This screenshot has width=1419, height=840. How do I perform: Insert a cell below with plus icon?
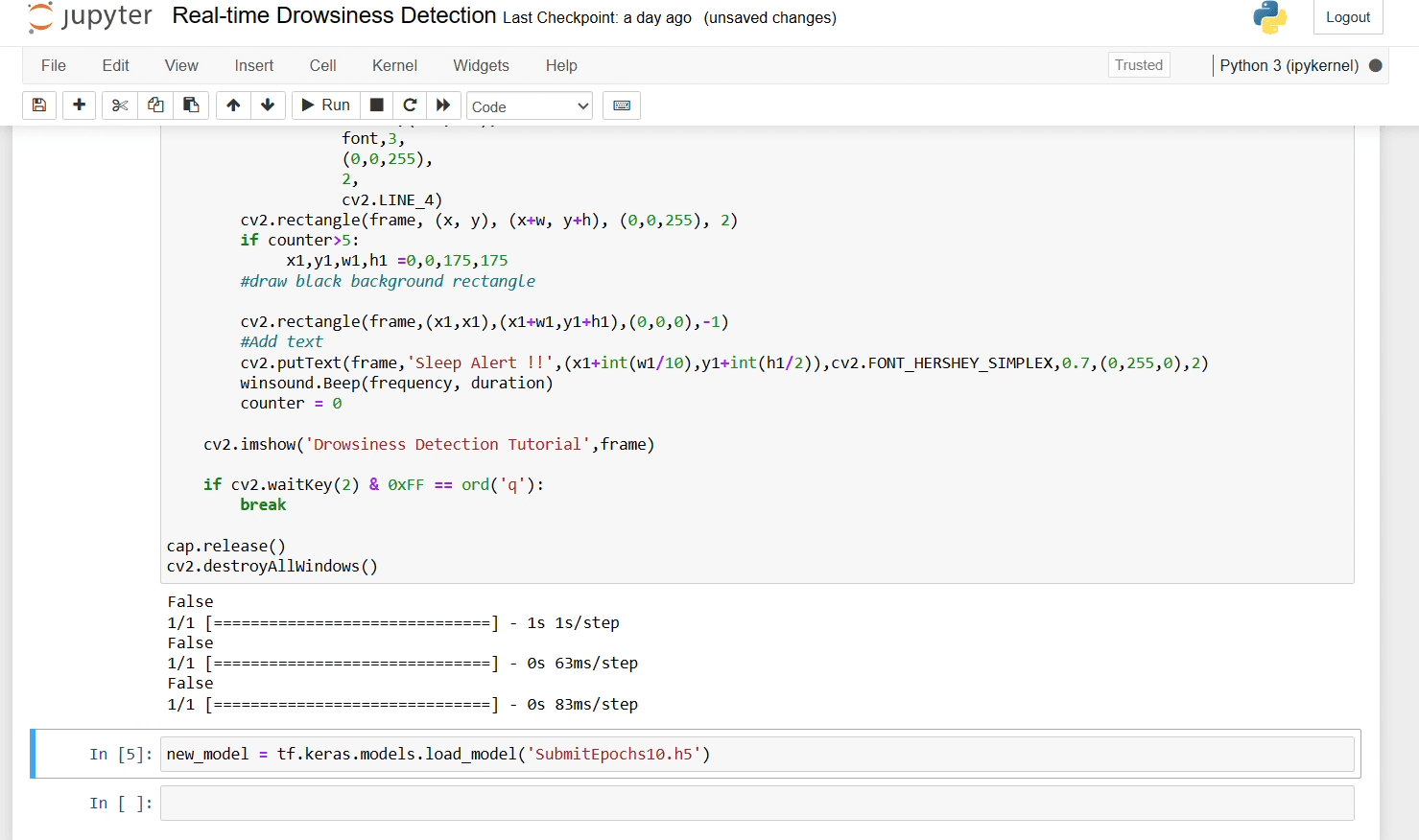pos(80,105)
